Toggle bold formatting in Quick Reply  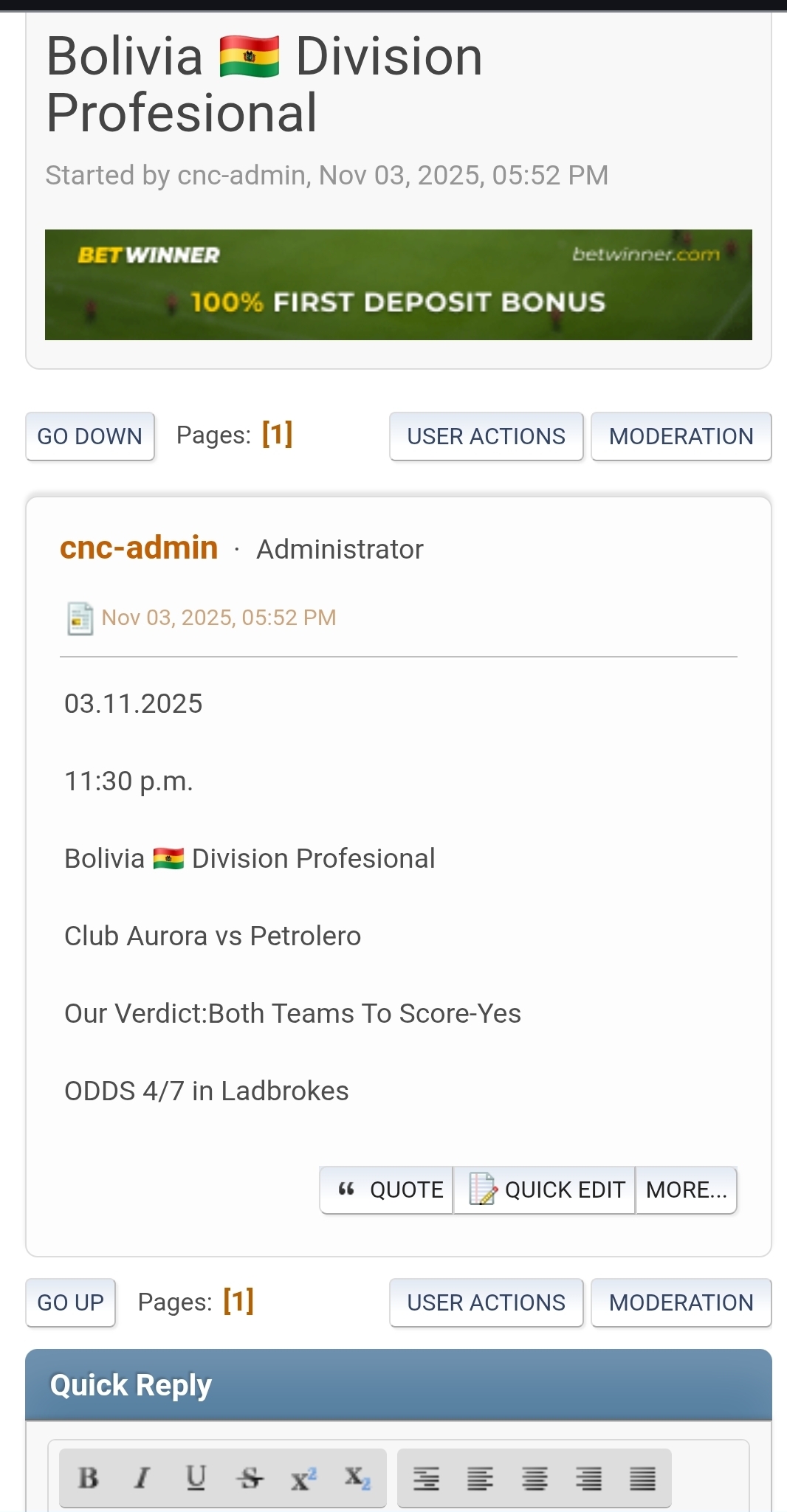pyautogui.click(x=89, y=1477)
